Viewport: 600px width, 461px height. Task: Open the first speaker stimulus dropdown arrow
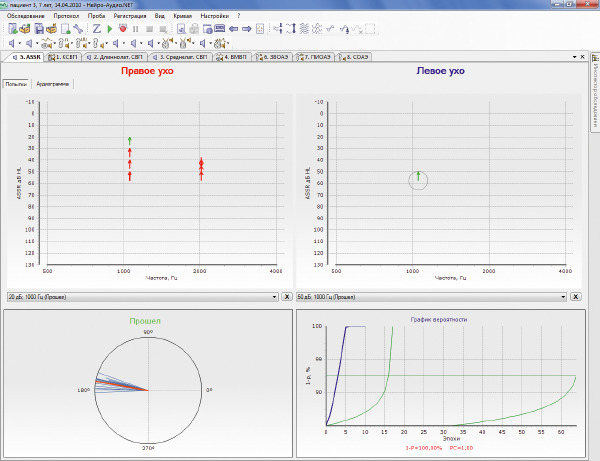point(19,43)
